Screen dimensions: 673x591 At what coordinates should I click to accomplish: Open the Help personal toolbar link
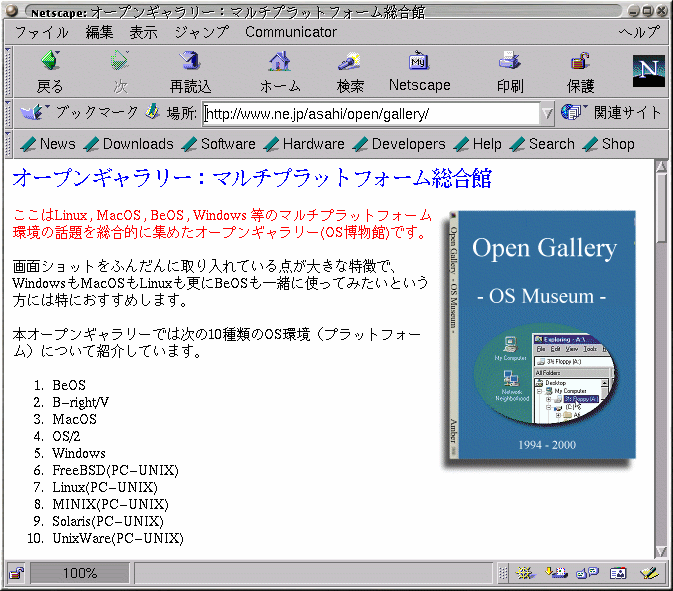[477, 144]
